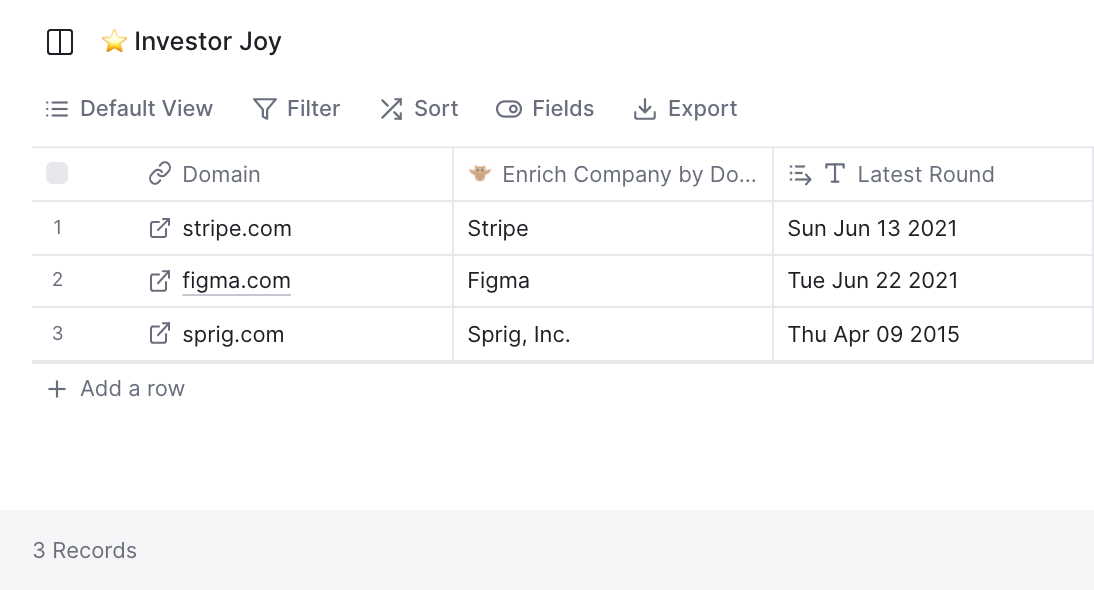Open the Filter options
1094x590 pixels.
296,109
